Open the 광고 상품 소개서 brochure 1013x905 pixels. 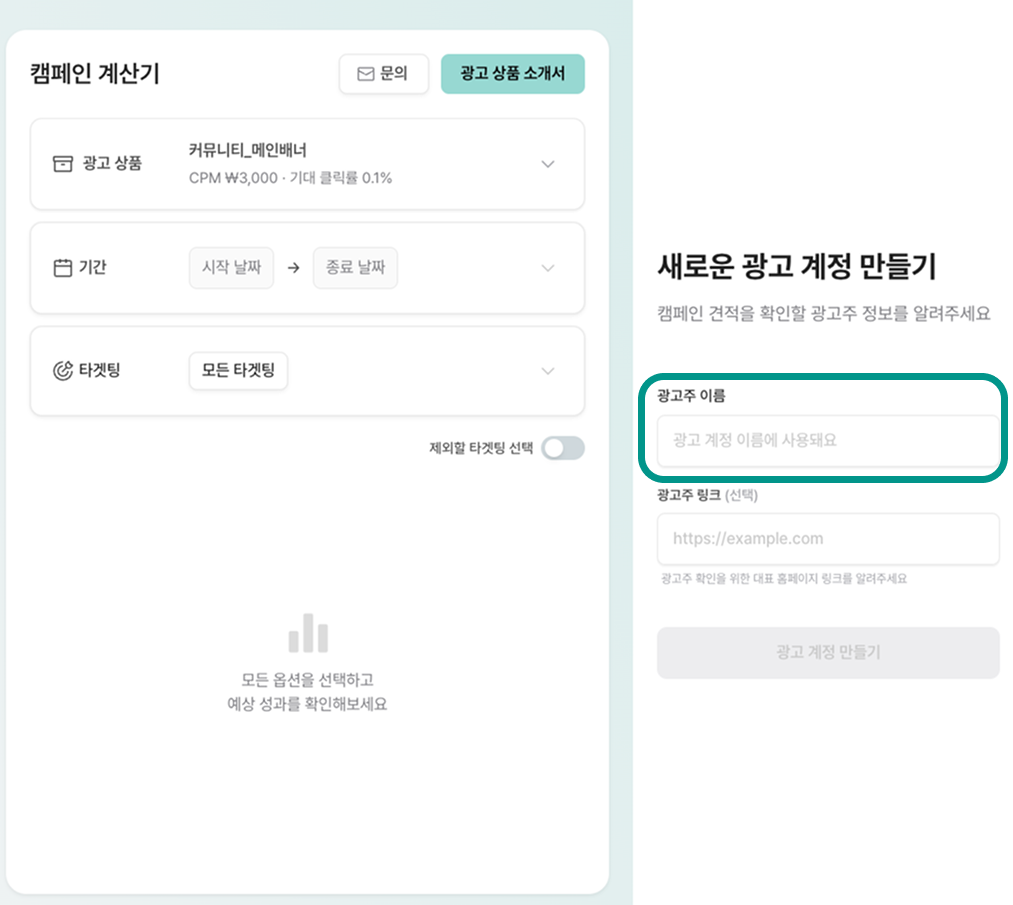pos(512,74)
